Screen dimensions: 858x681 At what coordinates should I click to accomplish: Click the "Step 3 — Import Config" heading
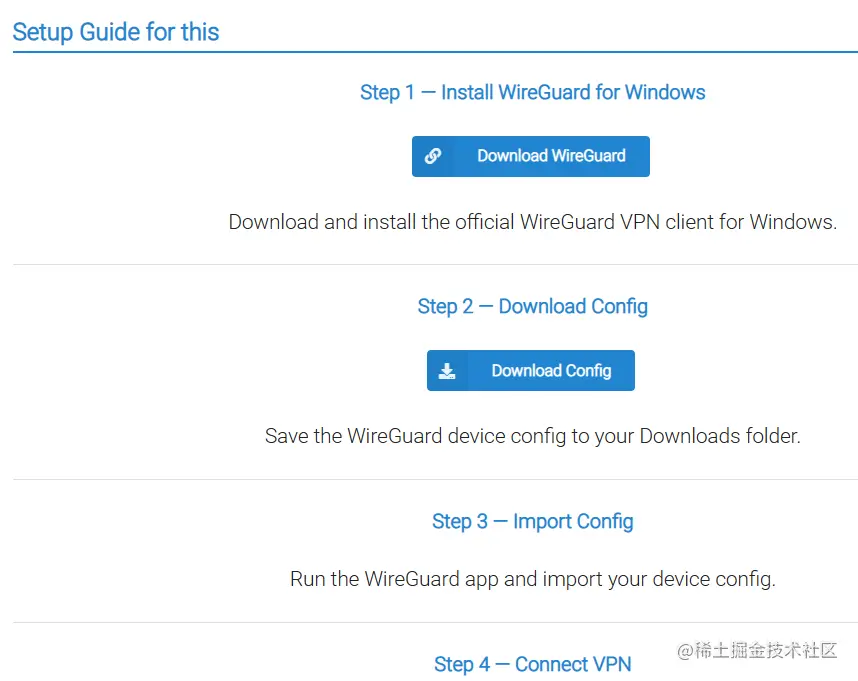click(x=532, y=521)
